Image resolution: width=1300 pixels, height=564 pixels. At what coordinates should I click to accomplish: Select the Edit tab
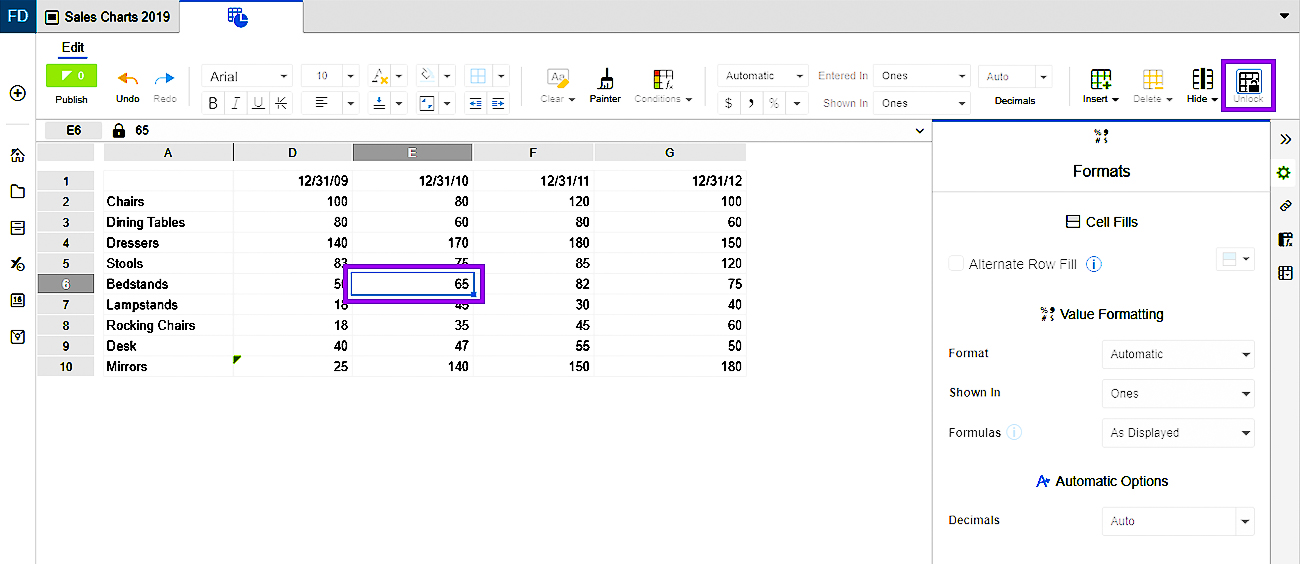pos(73,48)
